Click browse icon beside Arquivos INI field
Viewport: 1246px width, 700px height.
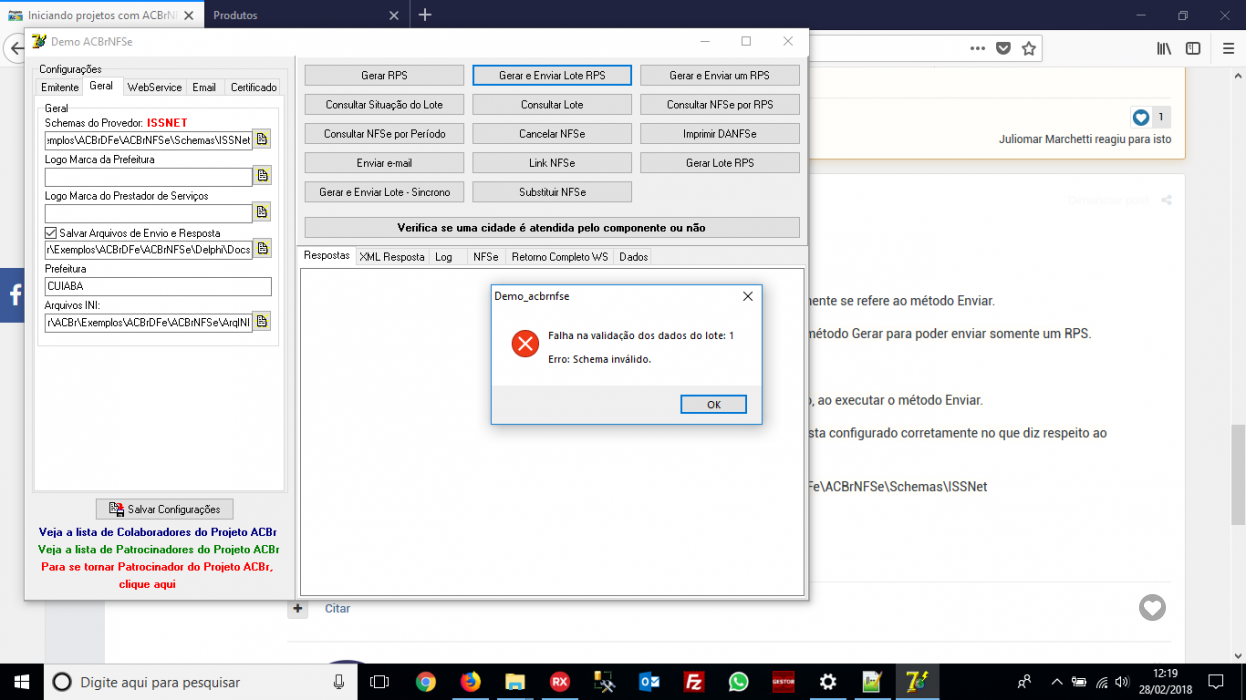tap(262, 321)
